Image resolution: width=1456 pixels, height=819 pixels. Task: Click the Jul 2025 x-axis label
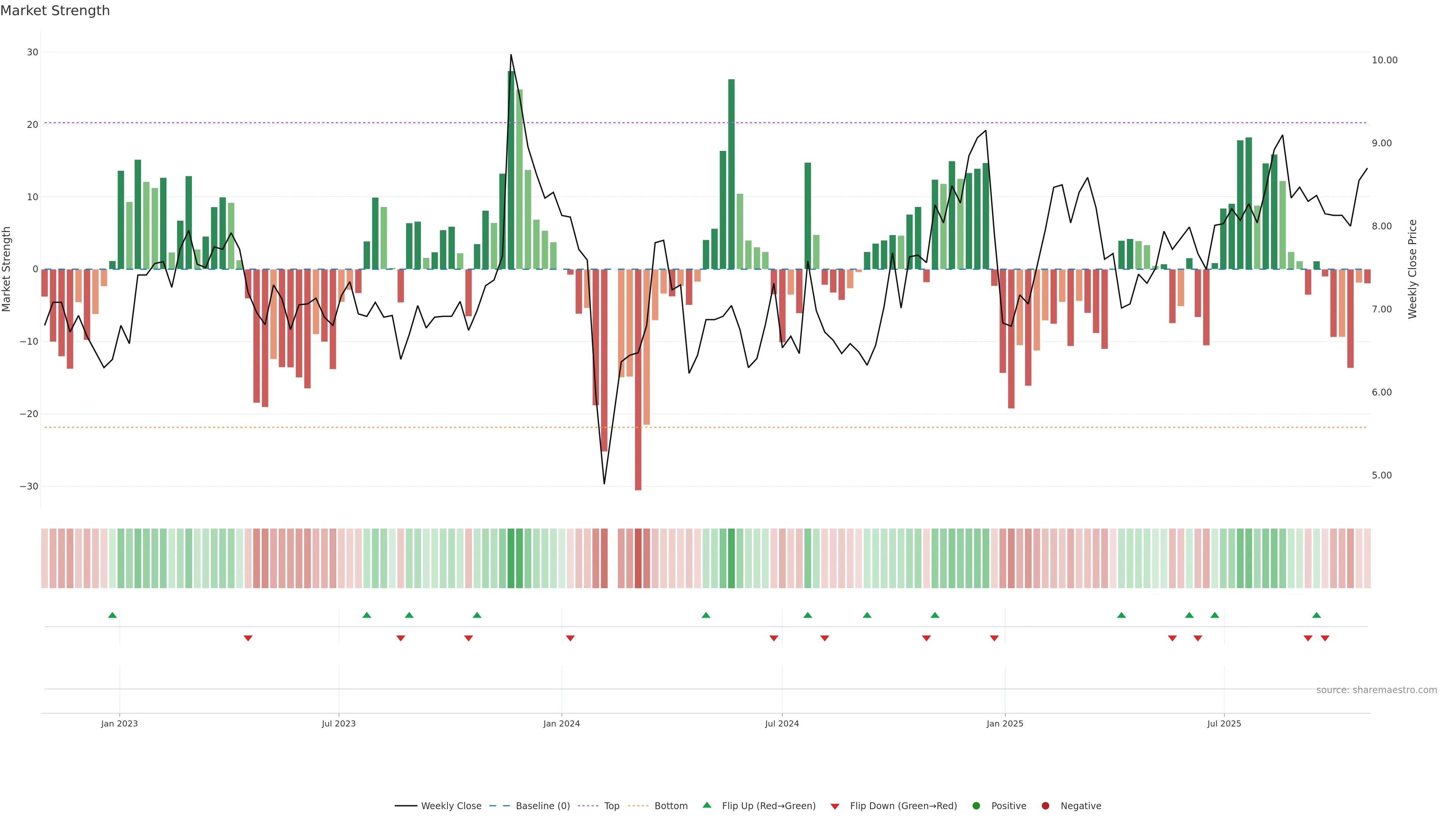coord(1224,723)
